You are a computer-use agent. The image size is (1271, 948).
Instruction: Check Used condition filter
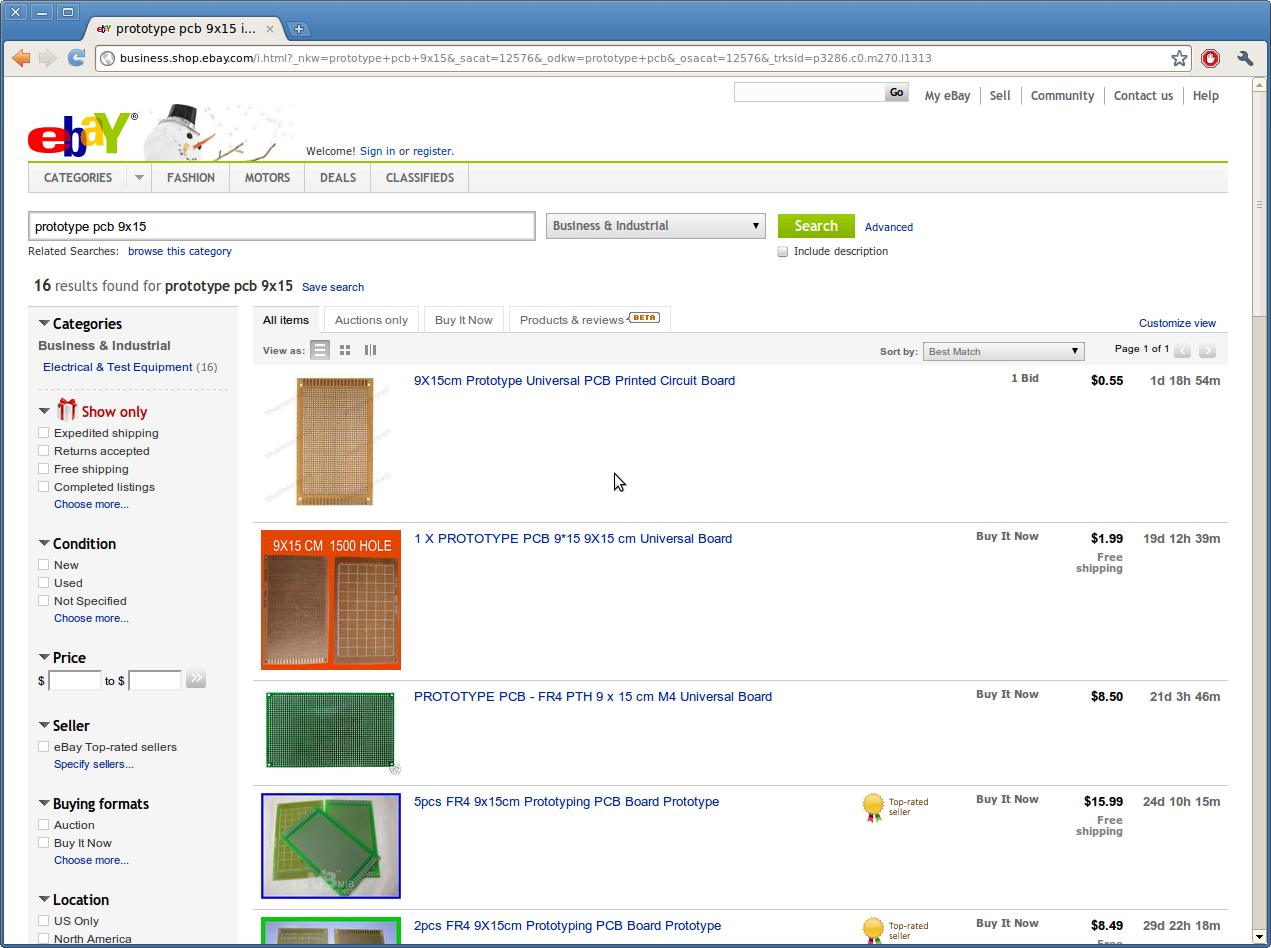pyautogui.click(x=43, y=583)
